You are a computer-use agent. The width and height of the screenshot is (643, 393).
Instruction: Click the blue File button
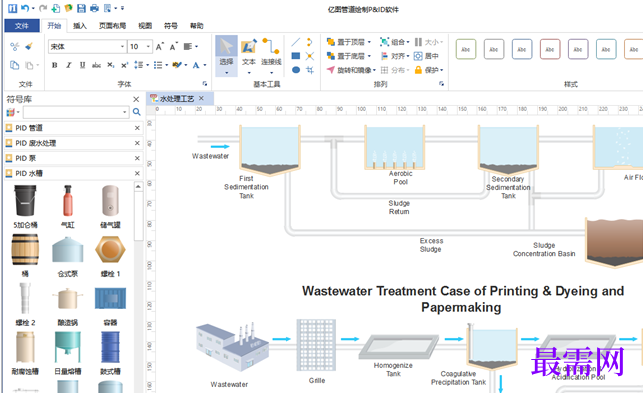pyautogui.click(x=22, y=26)
